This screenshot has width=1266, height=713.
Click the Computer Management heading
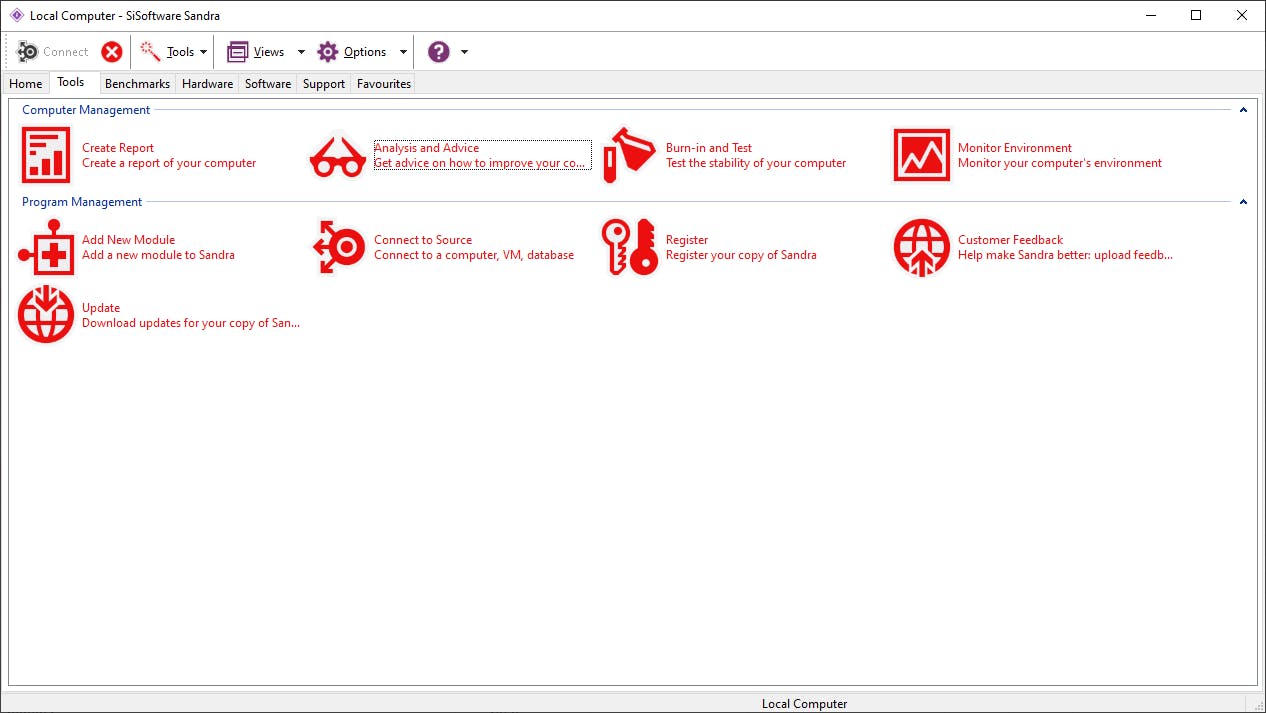(86, 110)
